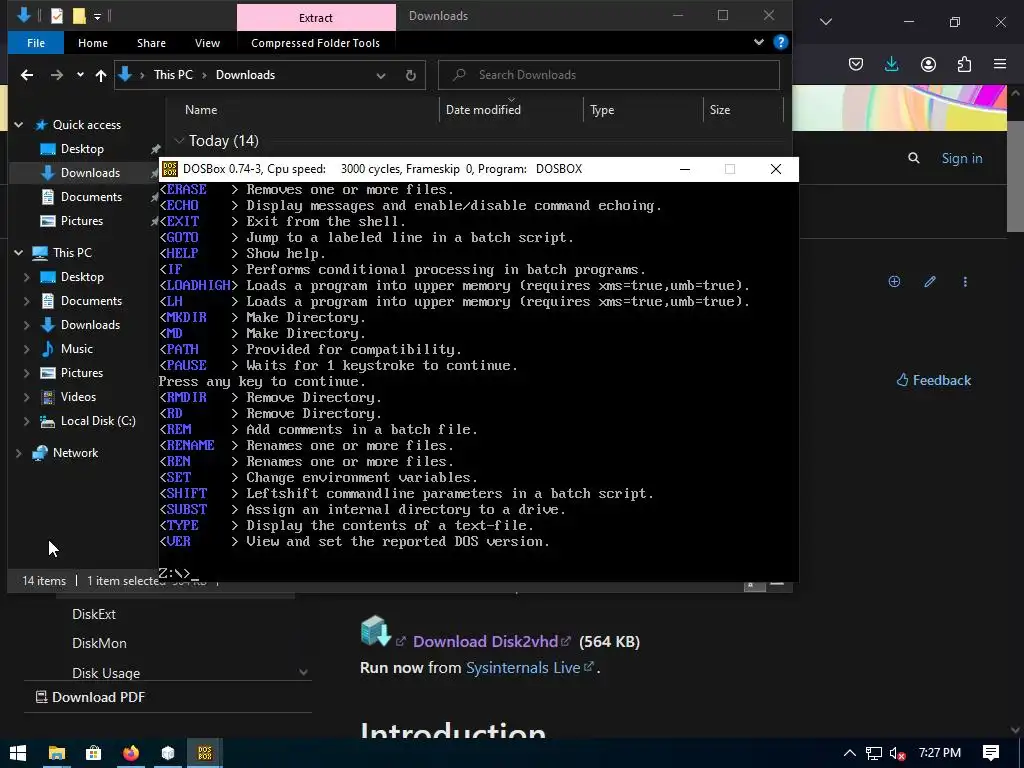1024x768 pixels.
Task: Sort files by Size column
Action: coord(720,110)
